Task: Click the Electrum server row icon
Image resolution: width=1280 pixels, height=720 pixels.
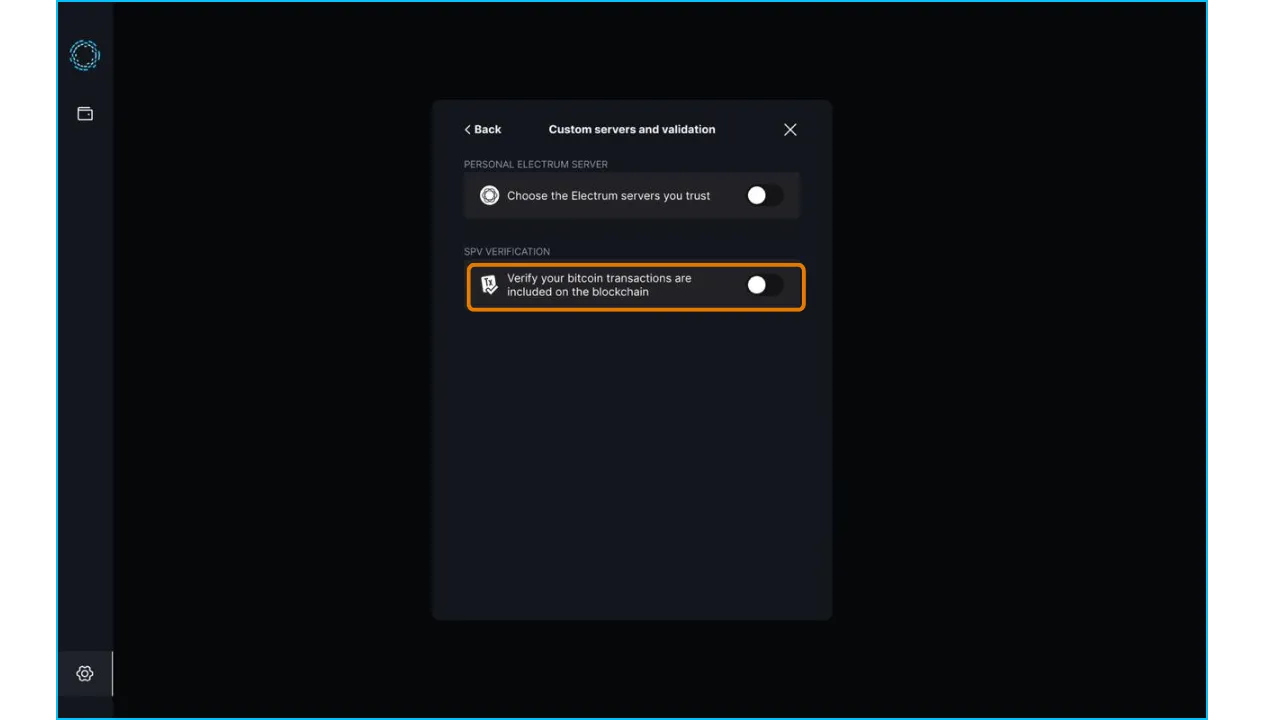Action: tap(489, 196)
